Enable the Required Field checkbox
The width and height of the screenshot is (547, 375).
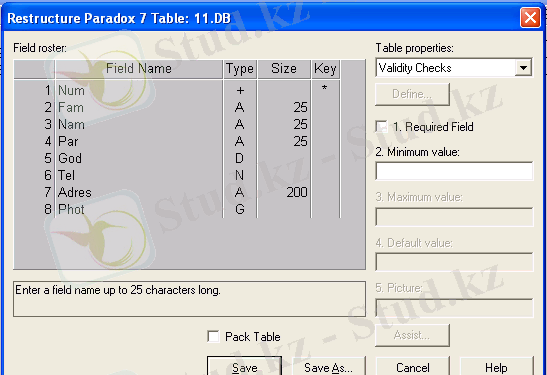pos(381,127)
